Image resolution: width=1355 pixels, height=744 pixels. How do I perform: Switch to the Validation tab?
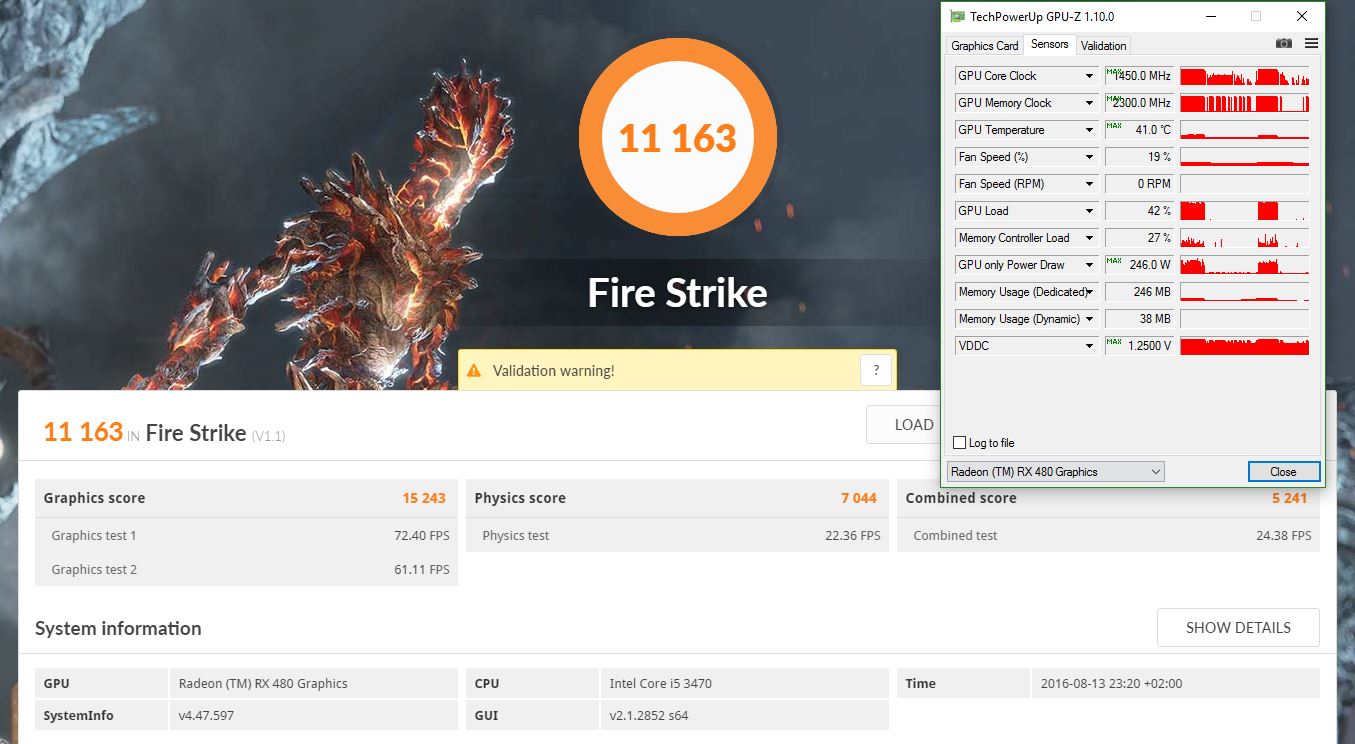(x=1103, y=45)
